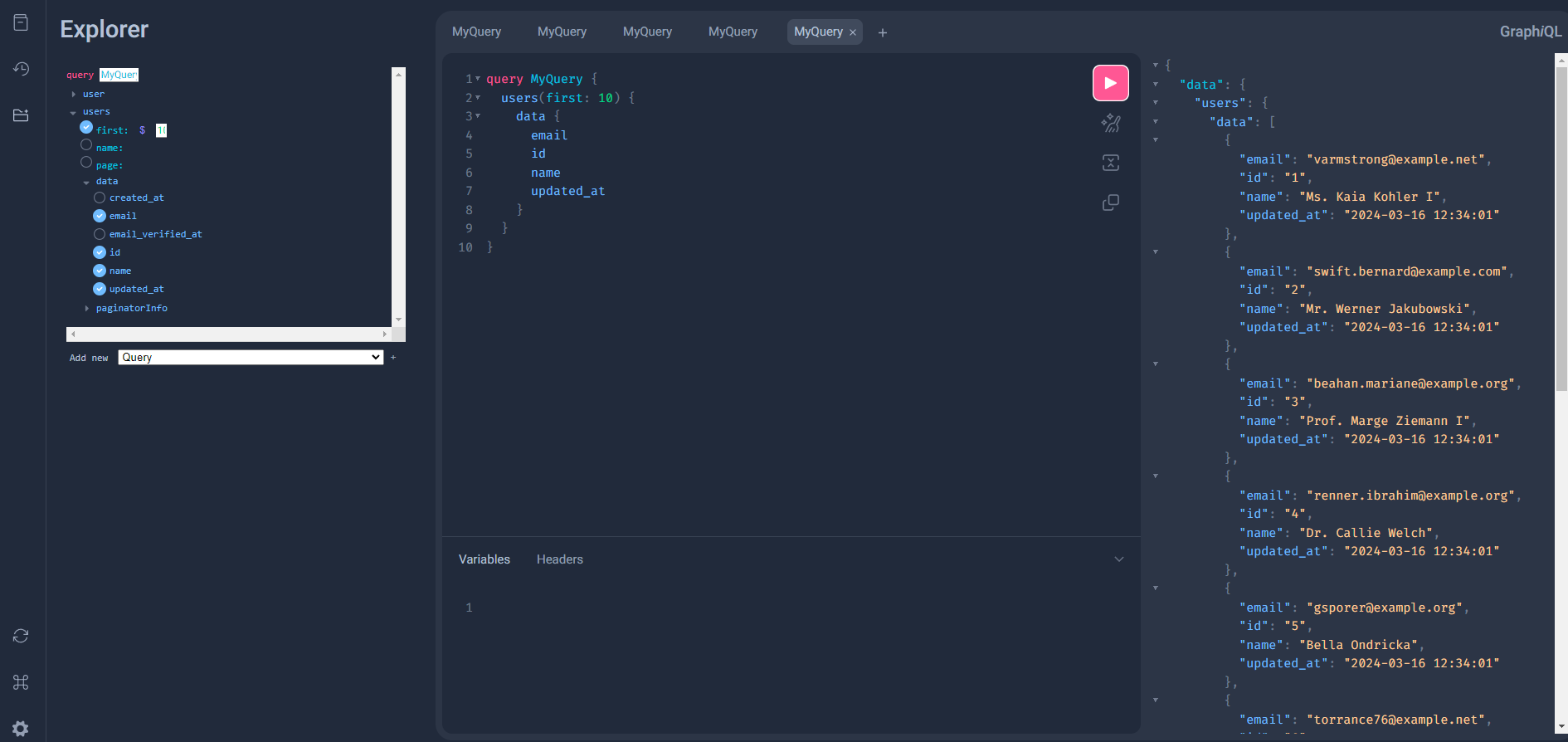1568x742 pixels.
Task: Uncheck the first argument checkbox
Action: [86, 127]
